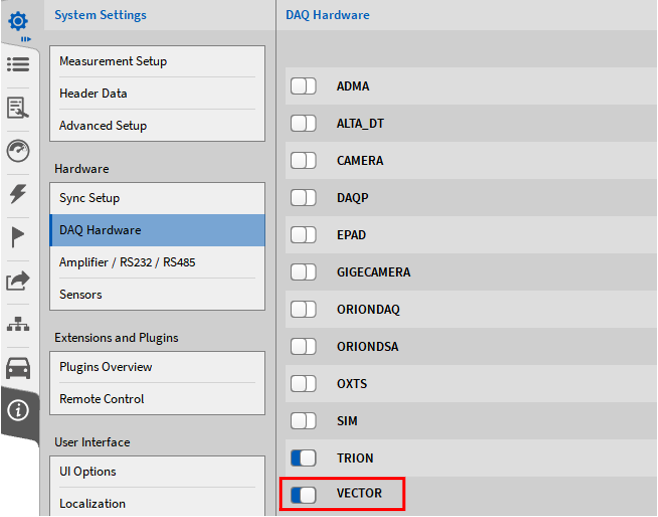Image resolution: width=658 pixels, height=517 pixels.
Task: Open the info circle icon
Action: [x=18, y=411]
